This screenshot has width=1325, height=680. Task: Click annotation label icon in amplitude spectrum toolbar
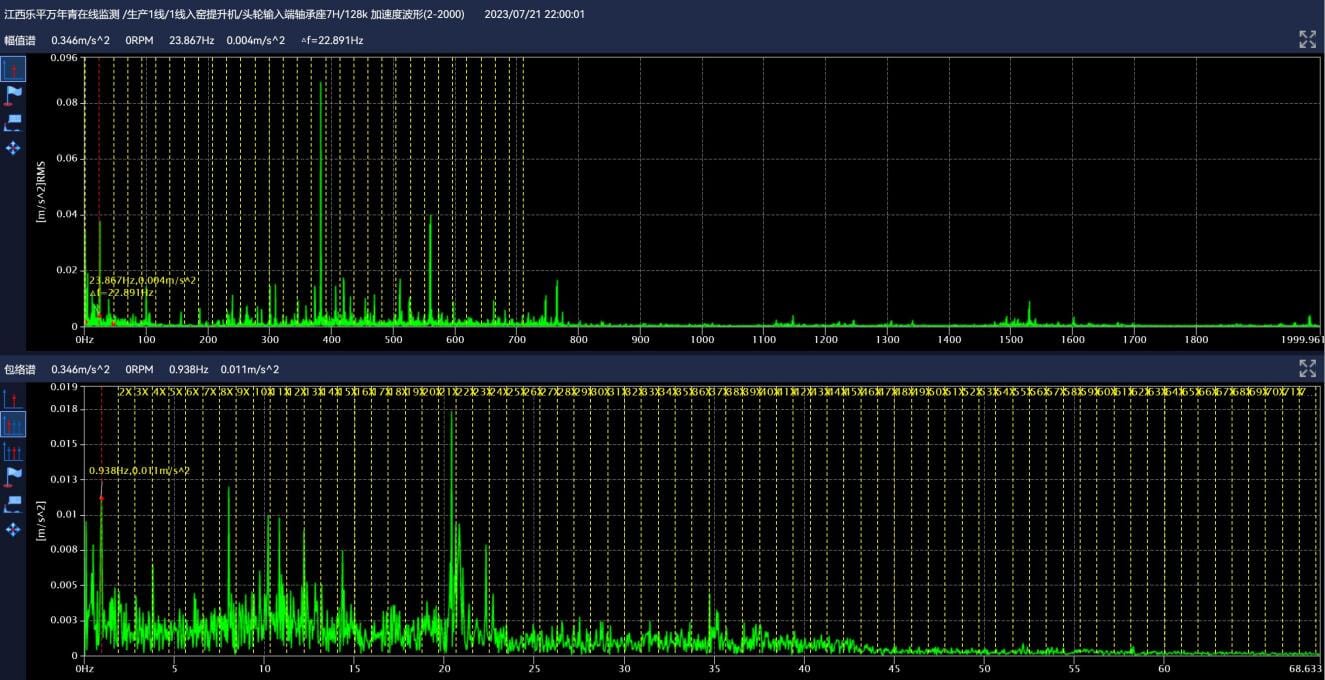tap(13, 122)
